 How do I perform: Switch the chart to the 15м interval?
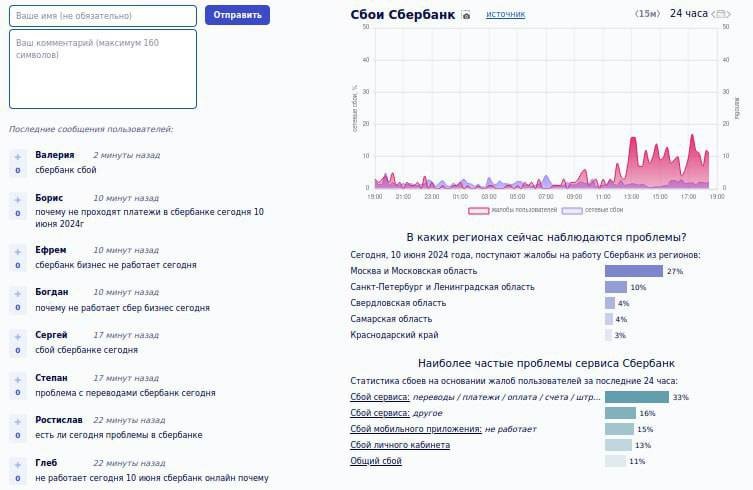point(647,14)
